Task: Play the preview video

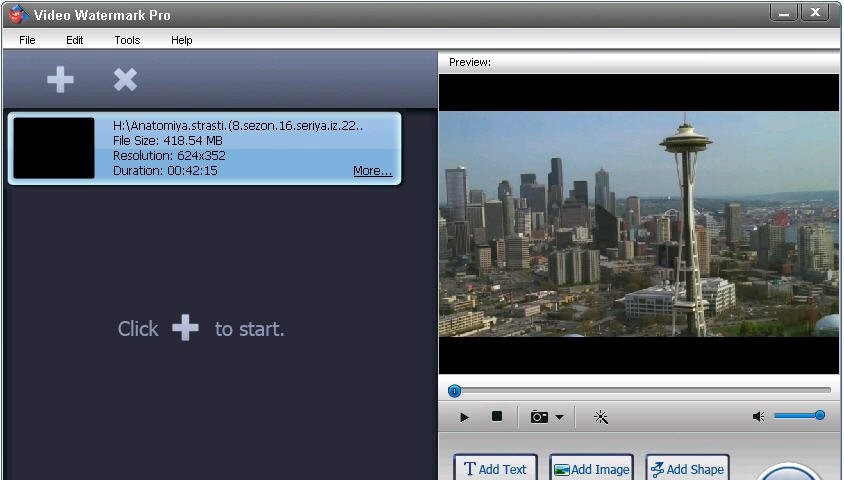Action: pyautogui.click(x=464, y=417)
